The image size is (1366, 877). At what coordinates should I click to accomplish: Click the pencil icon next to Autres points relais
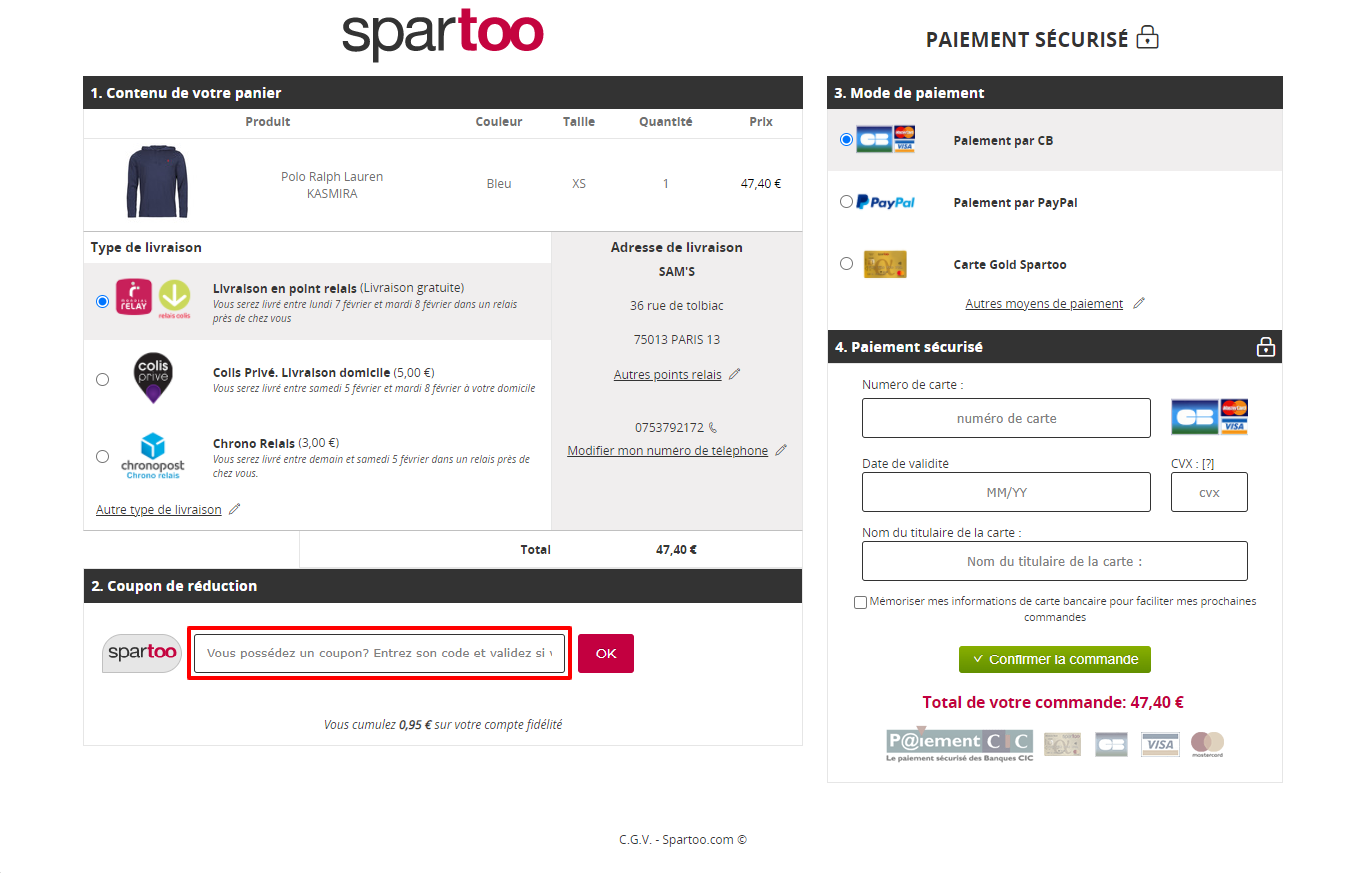[x=735, y=374]
